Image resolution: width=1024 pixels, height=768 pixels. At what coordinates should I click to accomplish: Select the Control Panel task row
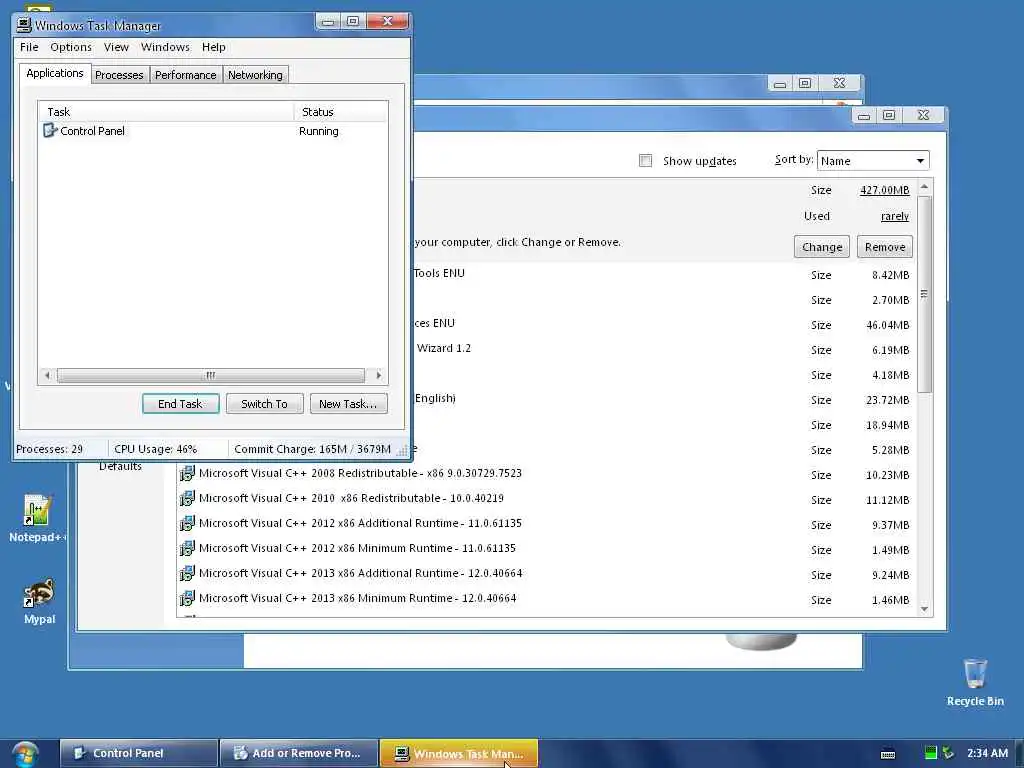[x=212, y=131]
